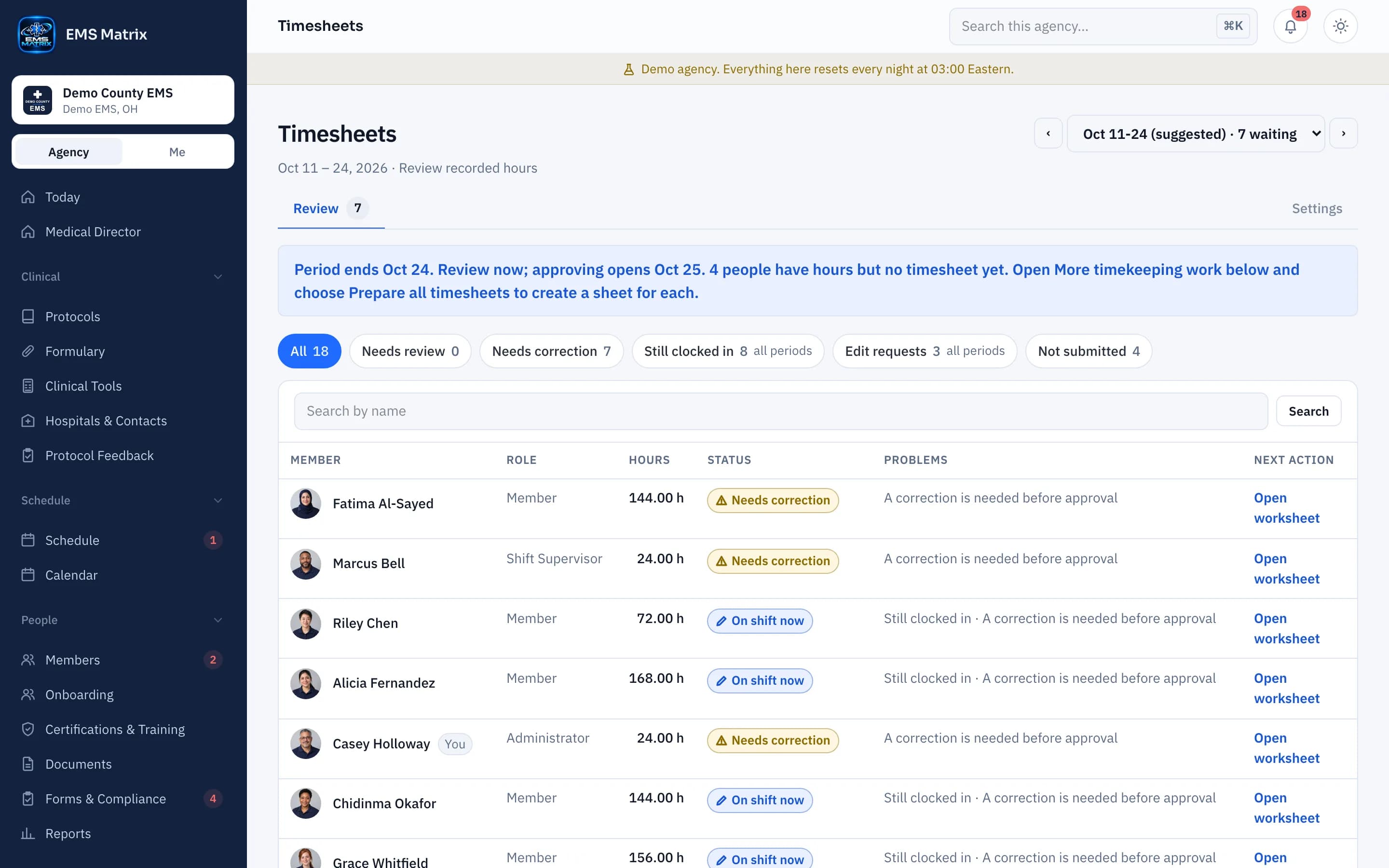Click the Protocol Feedback clipboard icon
Screen dimensions: 1389x868
tap(28, 455)
